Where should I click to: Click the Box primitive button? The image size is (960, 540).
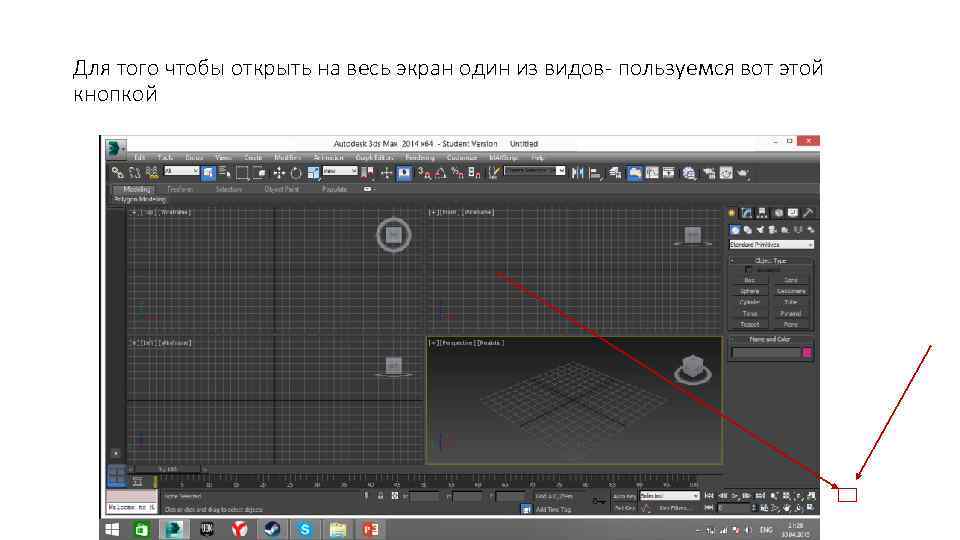tap(750, 280)
